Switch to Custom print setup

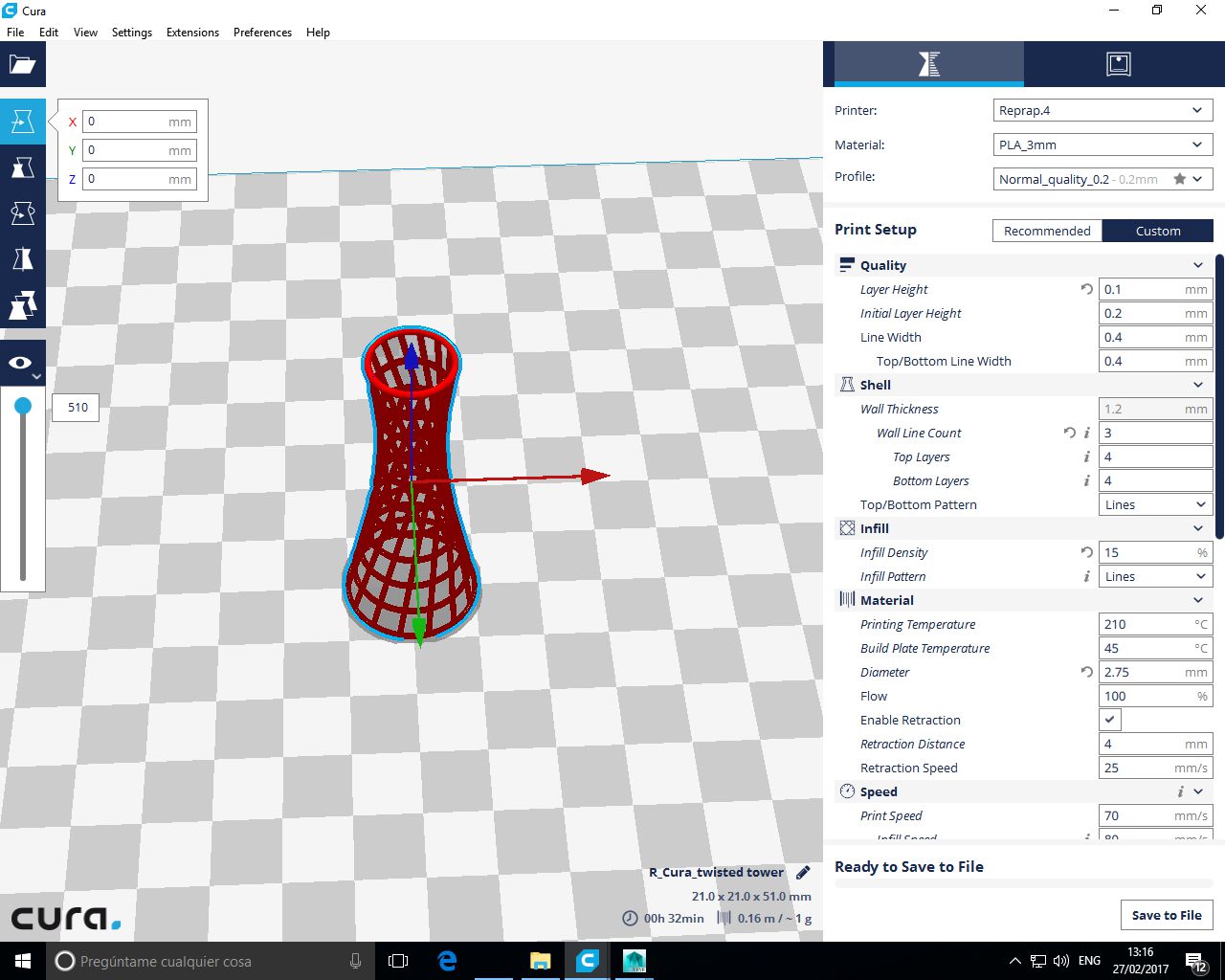pos(1158,231)
